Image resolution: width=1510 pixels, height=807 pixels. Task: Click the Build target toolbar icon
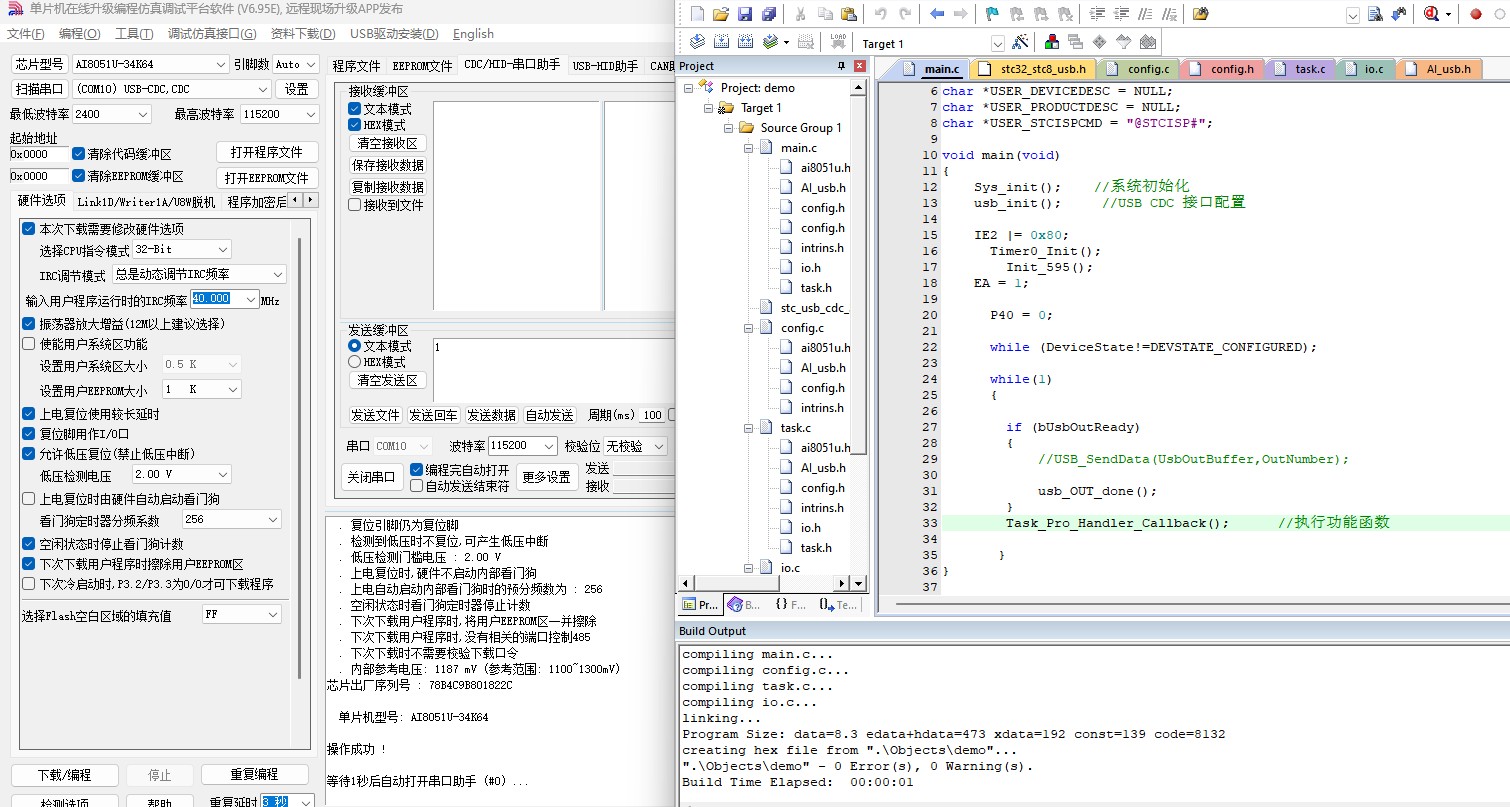721,42
